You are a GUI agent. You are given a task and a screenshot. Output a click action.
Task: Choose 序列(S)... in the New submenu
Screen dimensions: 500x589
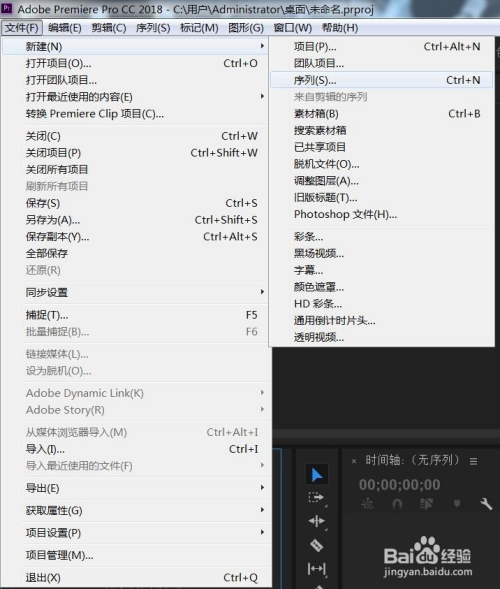click(381, 80)
